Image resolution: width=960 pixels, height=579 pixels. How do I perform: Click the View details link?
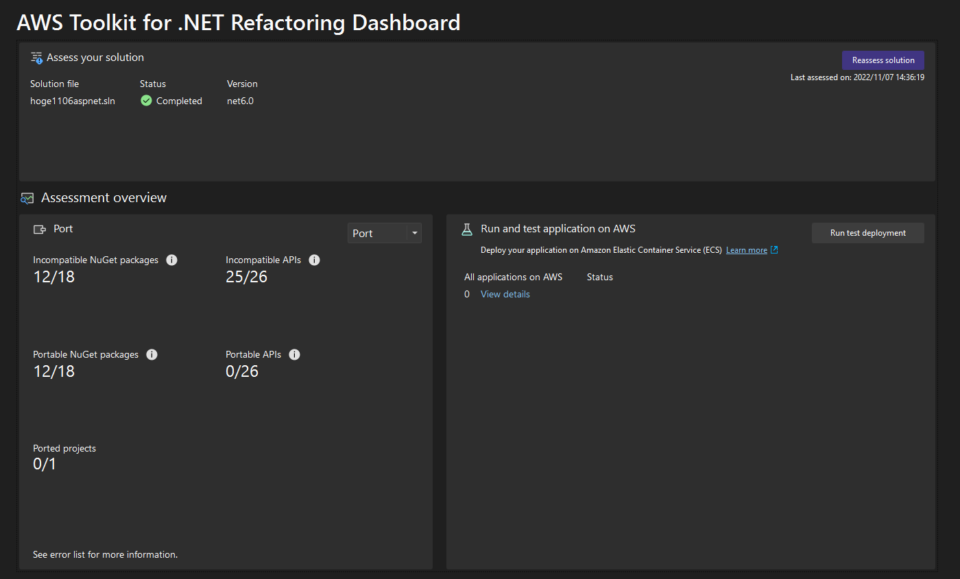pyautogui.click(x=505, y=293)
